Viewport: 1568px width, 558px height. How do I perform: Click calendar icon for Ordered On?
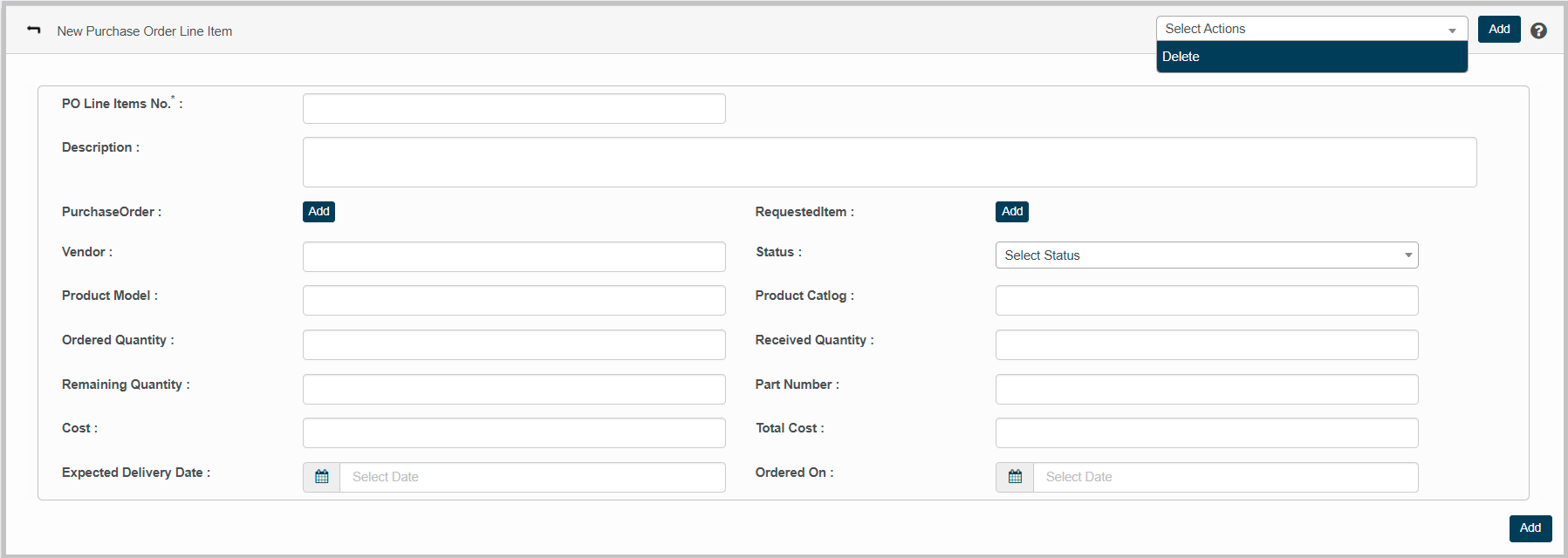coord(1015,477)
